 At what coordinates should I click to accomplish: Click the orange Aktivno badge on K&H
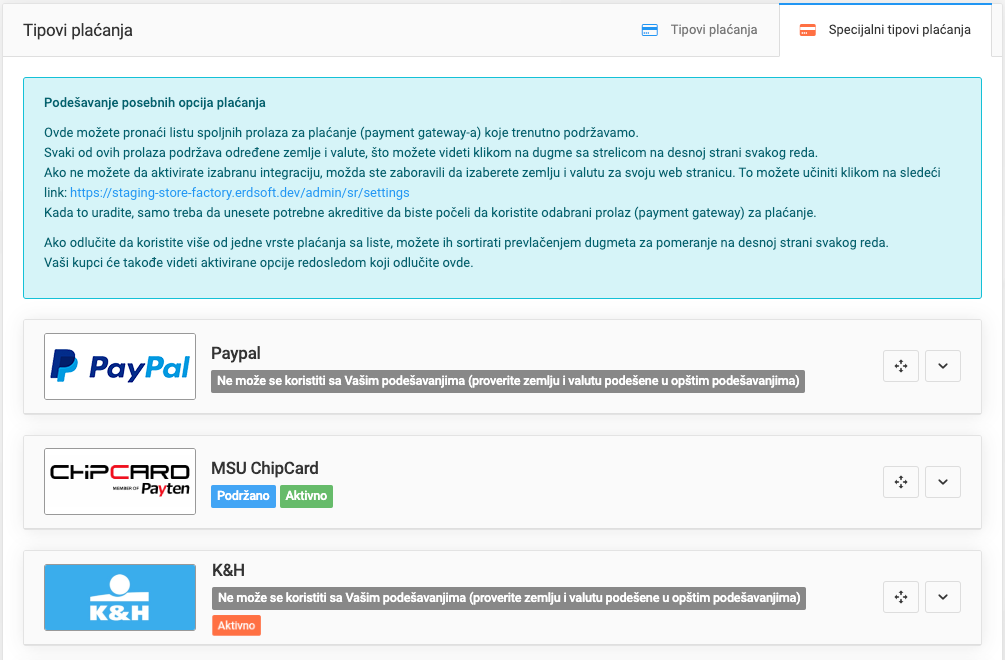(x=236, y=625)
